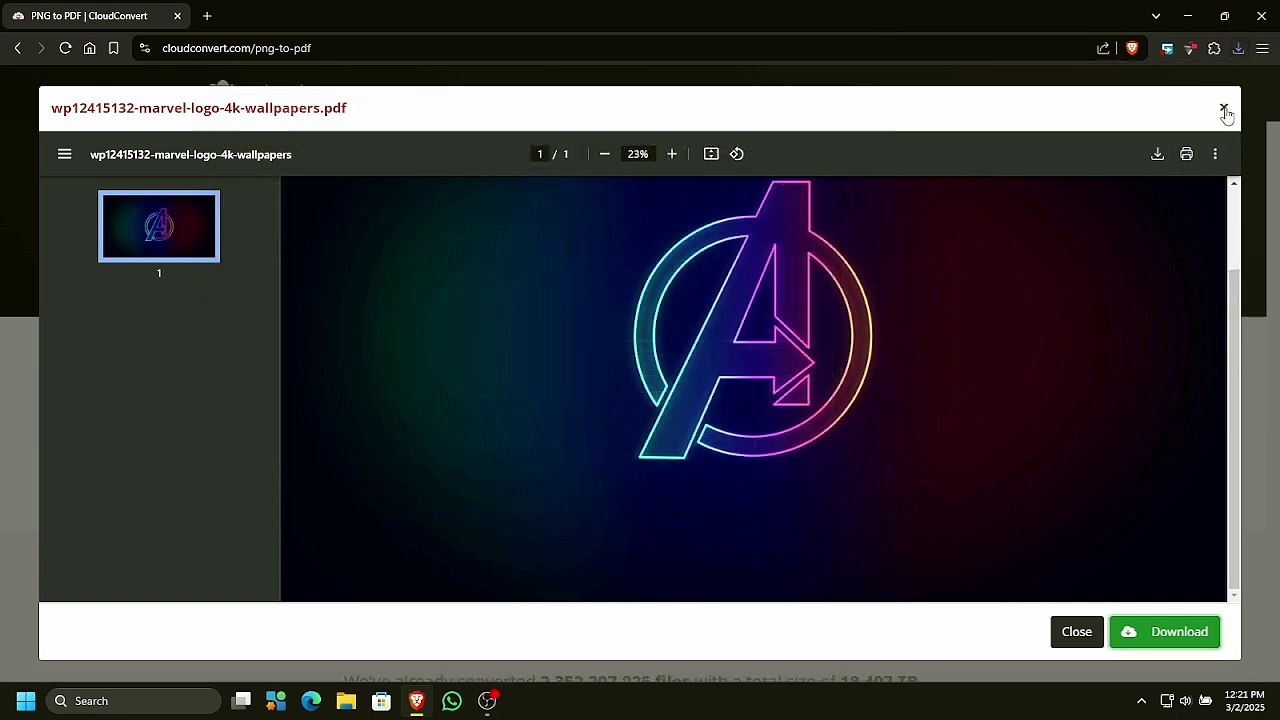Viewport: 1280px width, 720px height.
Task: Click the fit to page icon
Action: pos(711,154)
